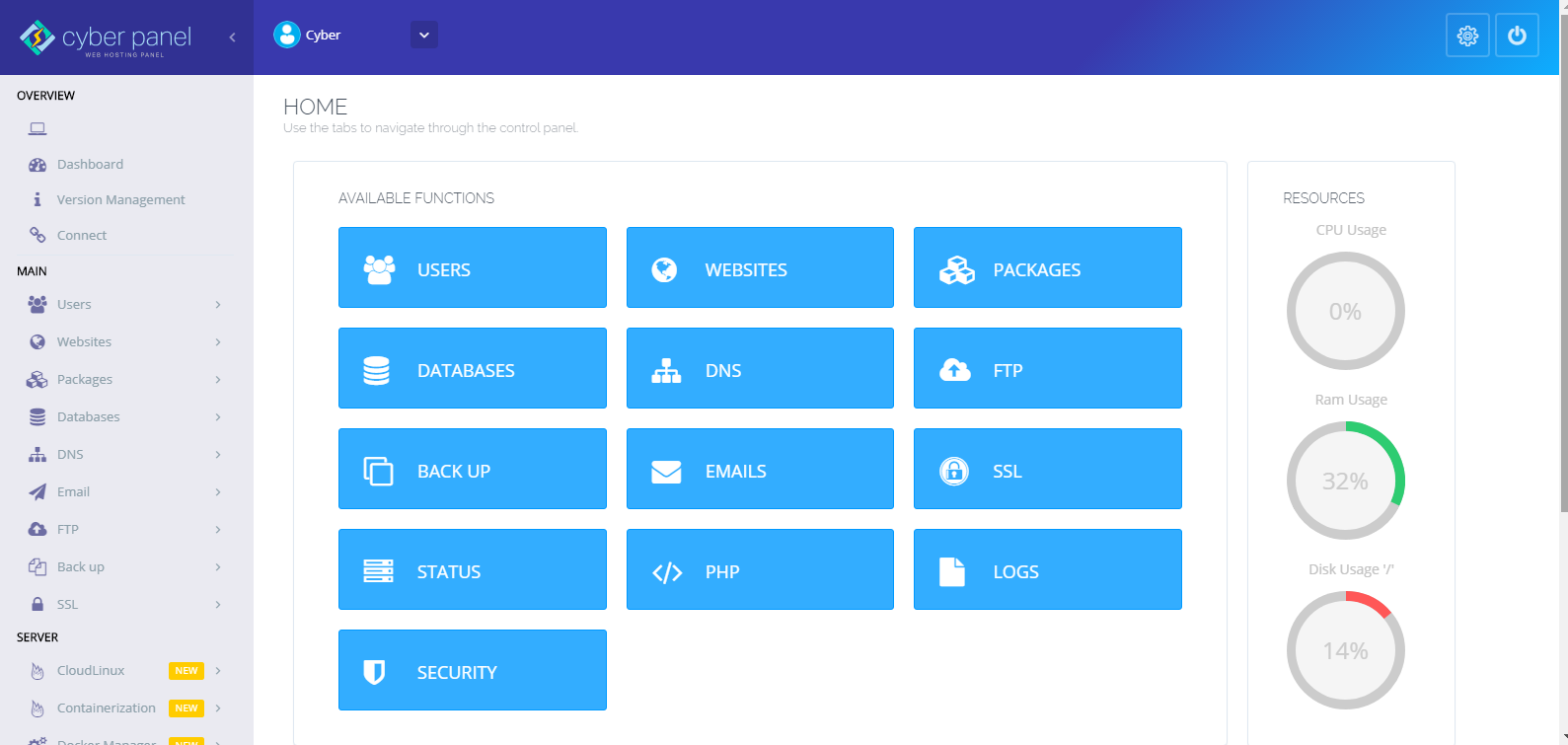Expand the Databases sidebar menu
Screen dimensions: 1568x745
(x=126, y=416)
